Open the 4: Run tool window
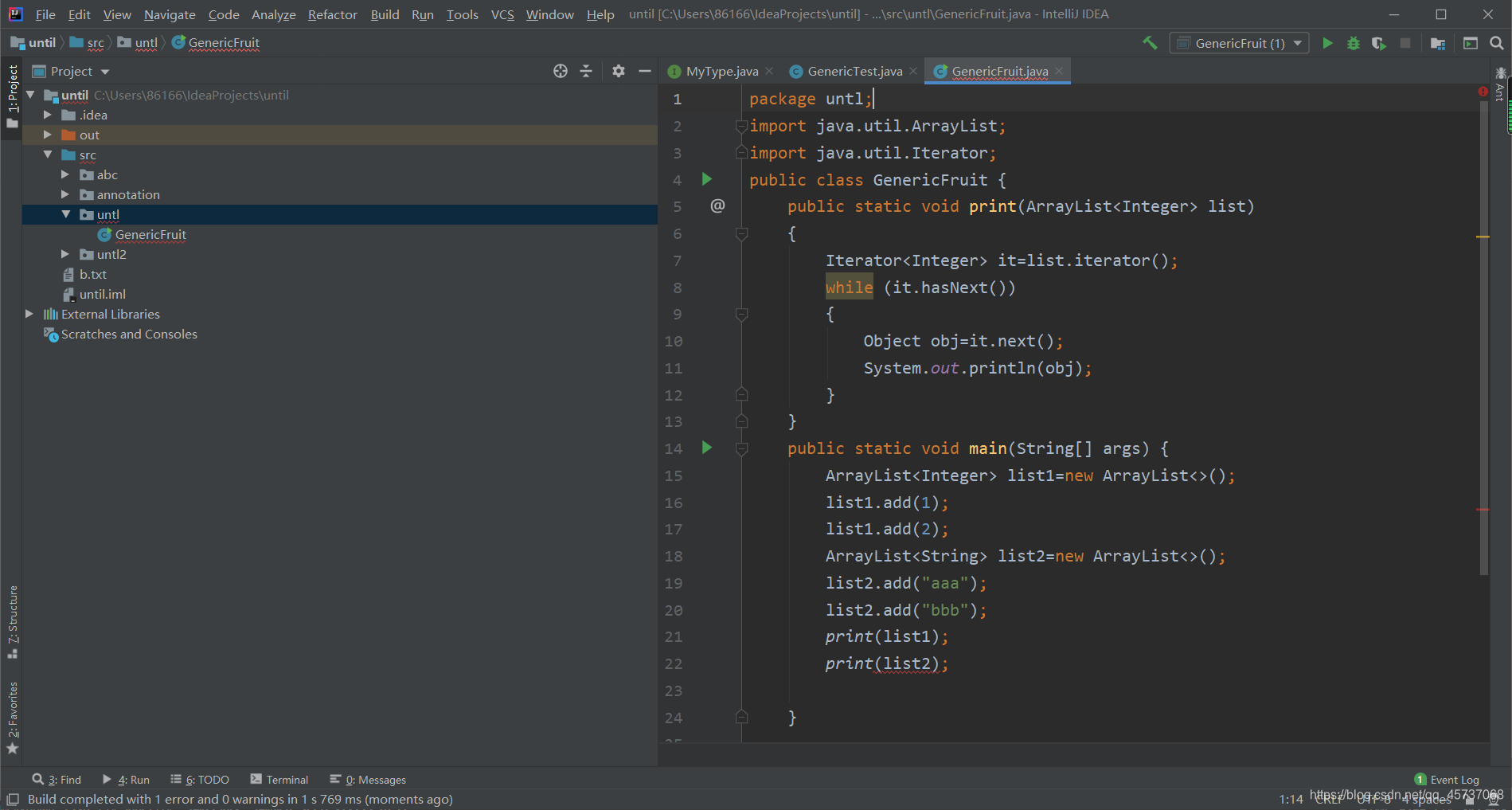The image size is (1512, 810). click(x=126, y=780)
